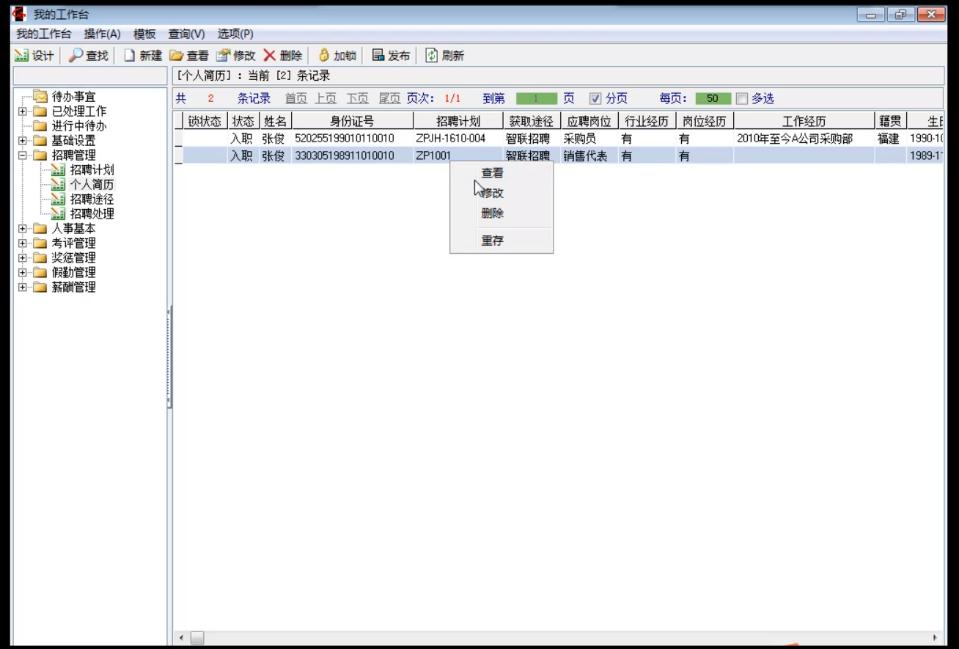959x649 pixels.
Task: Click the green page number field
Action: (x=536, y=98)
